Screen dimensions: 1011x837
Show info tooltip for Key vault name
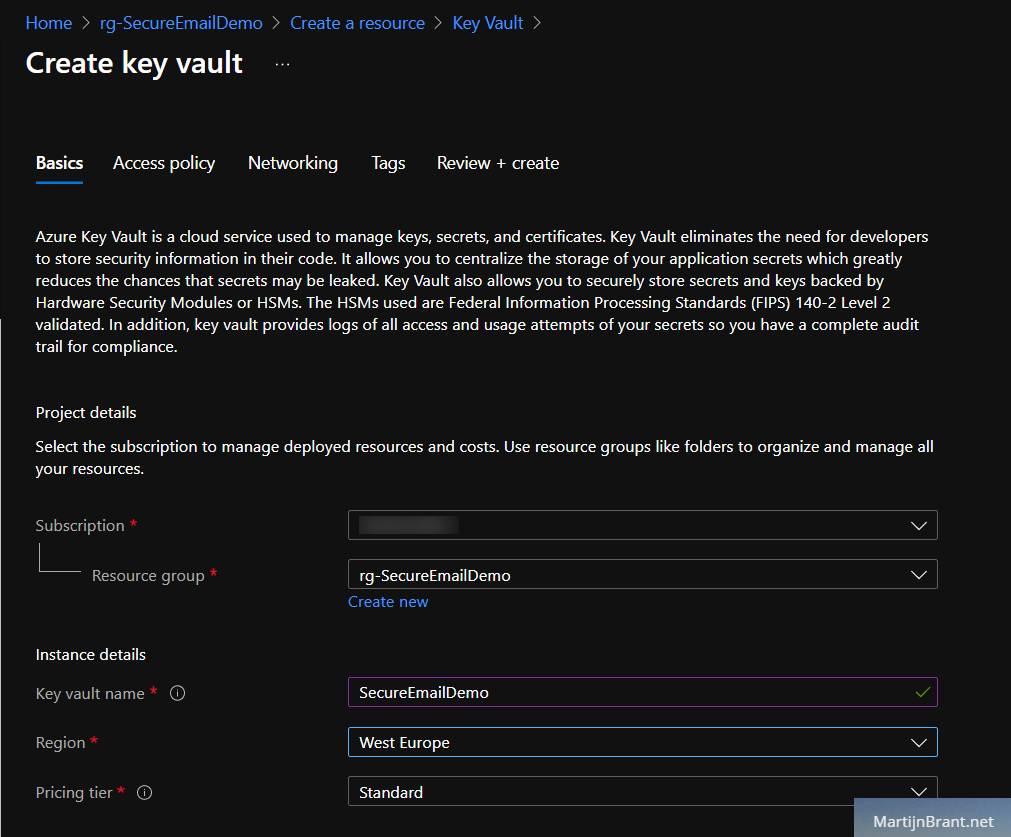click(x=177, y=693)
